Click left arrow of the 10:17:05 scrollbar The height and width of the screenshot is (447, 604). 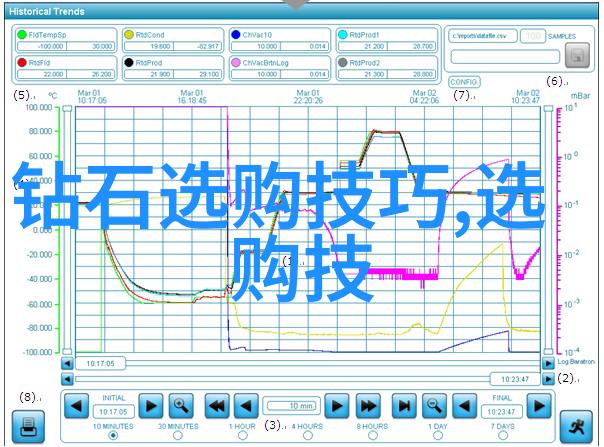point(67,363)
